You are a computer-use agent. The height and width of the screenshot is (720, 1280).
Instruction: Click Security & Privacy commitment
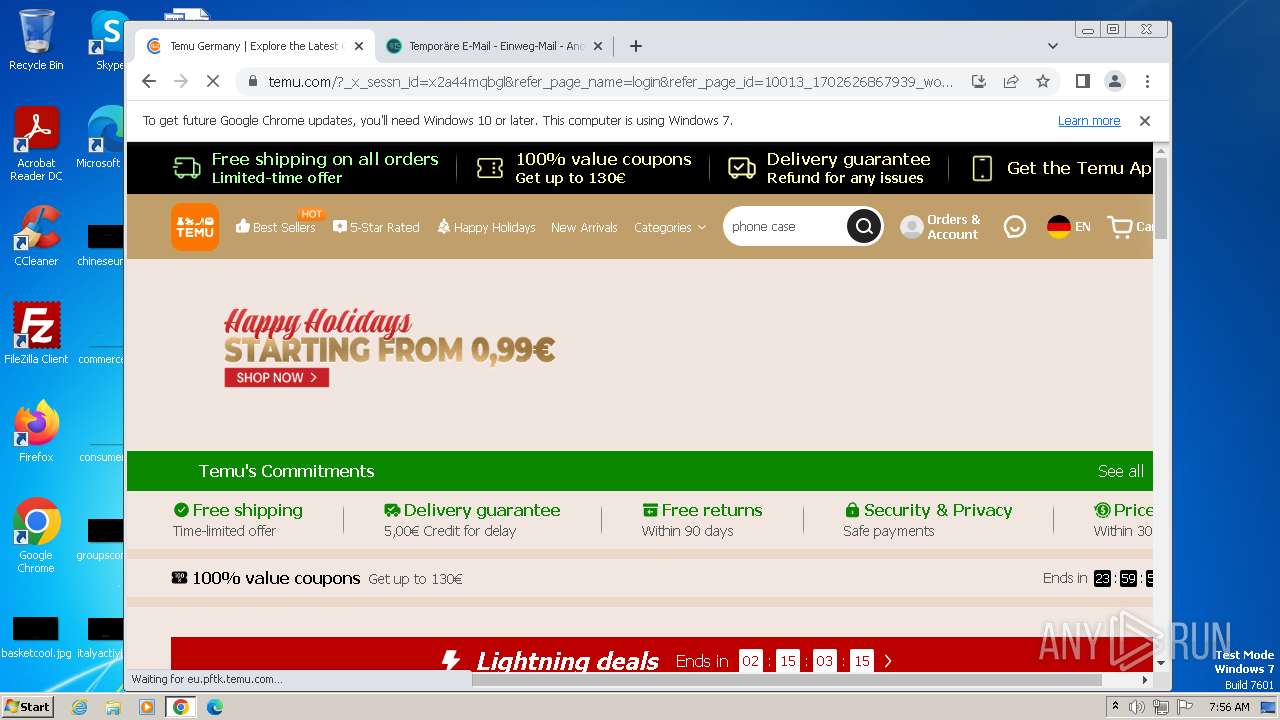coord(927,519)
